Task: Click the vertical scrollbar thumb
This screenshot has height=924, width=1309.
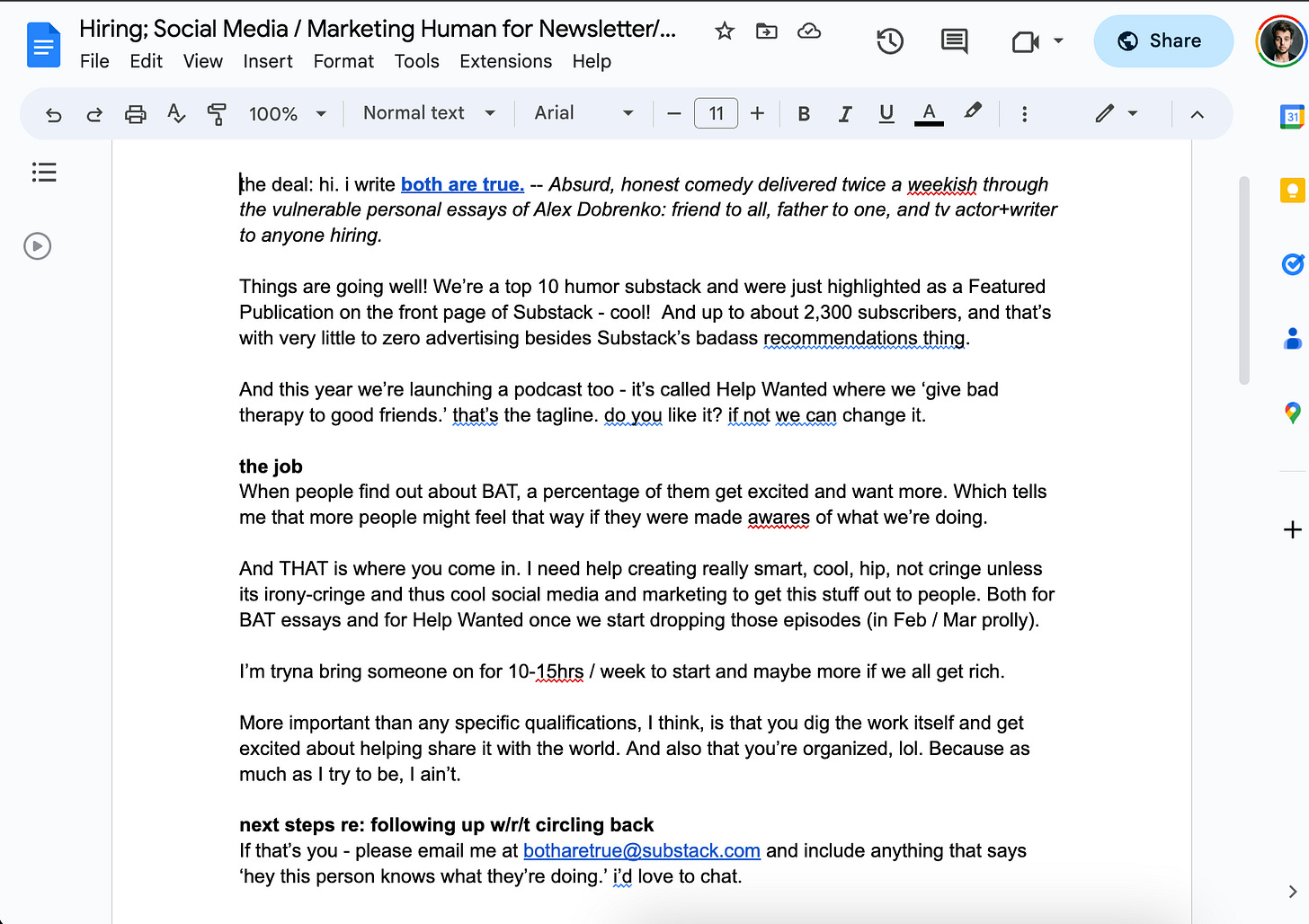Action: pyautogui.click(x=1244, y=280)
